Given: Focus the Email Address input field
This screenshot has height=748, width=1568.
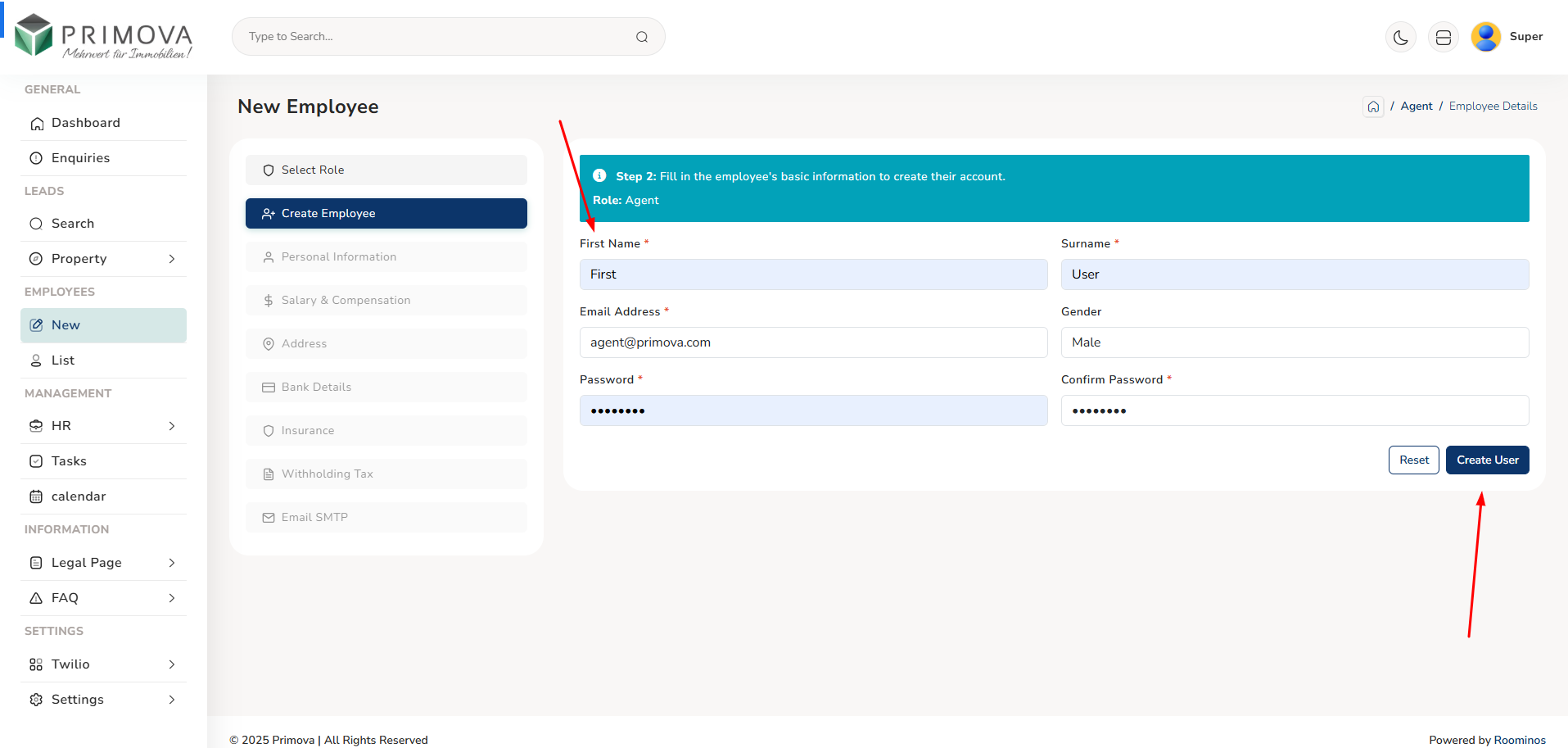Looking at the screenshot, I should coord(813,342).
